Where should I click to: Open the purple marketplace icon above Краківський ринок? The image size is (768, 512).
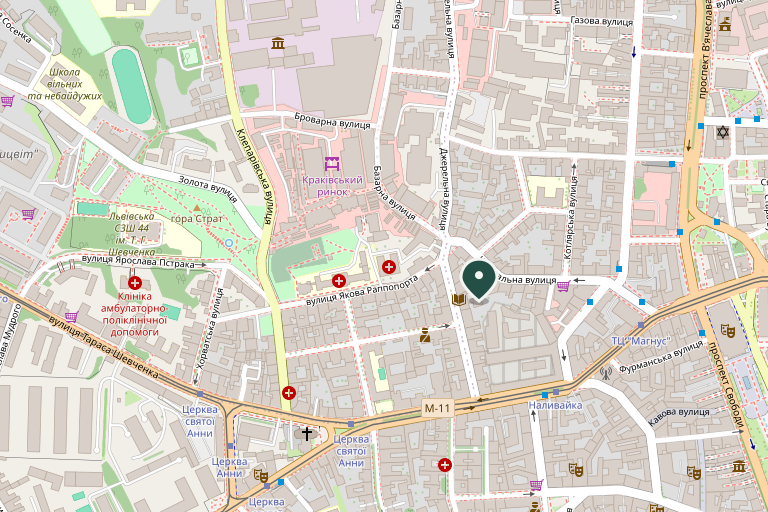point(332,164)
